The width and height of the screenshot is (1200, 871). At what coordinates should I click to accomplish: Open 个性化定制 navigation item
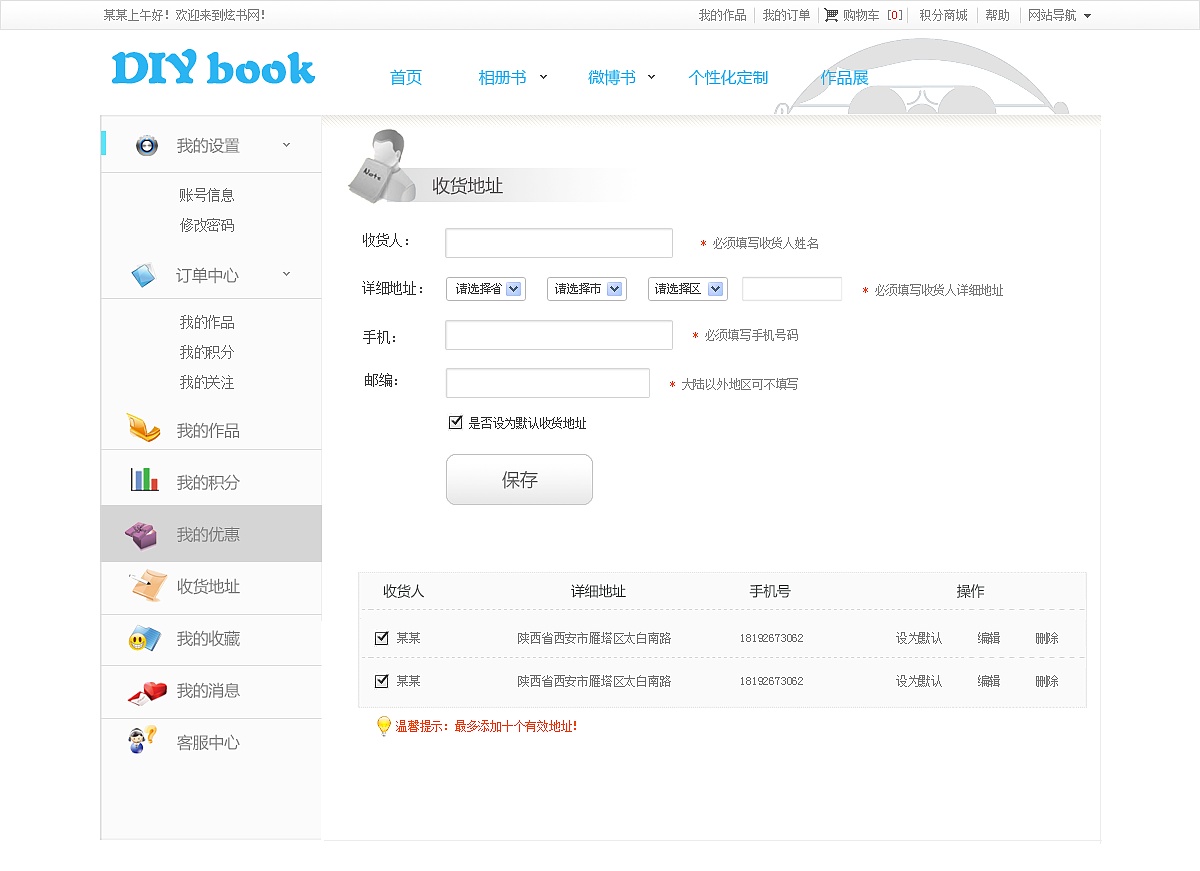[x=728, y=77]
